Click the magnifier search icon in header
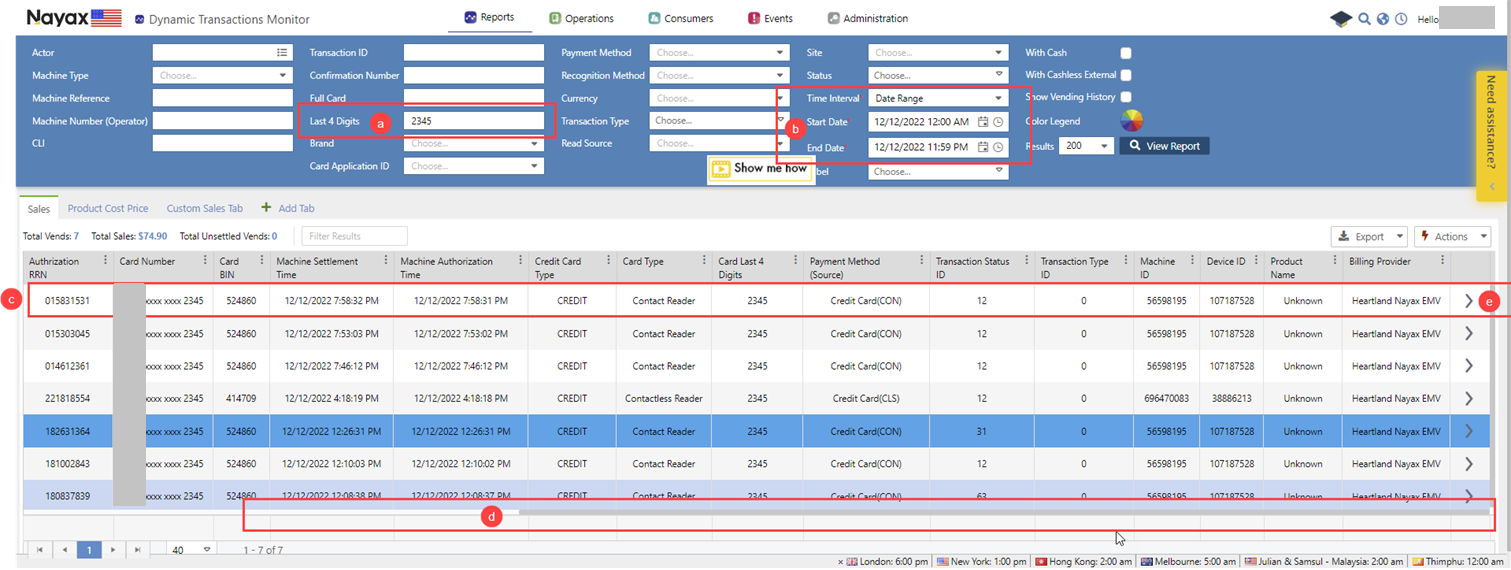The width and height of the screenshot is (1511, 570). pyautogui.click(x=1364, y=19)
